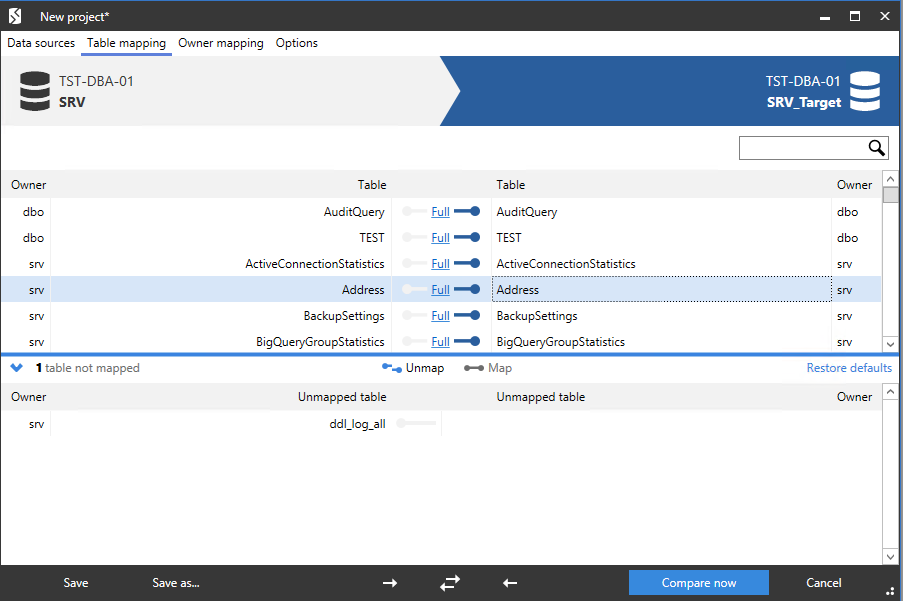Image resolution: width=903 pixels, height=601 pixels.
Task: Click the window resize grip icon
Action: pos(890,591)
